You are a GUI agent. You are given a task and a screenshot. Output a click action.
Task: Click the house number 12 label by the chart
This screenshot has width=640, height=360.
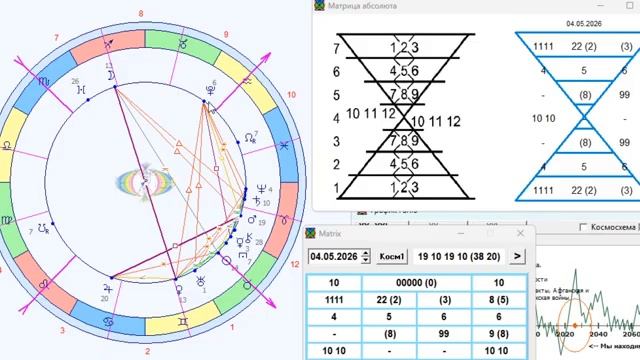click(295, 264)
